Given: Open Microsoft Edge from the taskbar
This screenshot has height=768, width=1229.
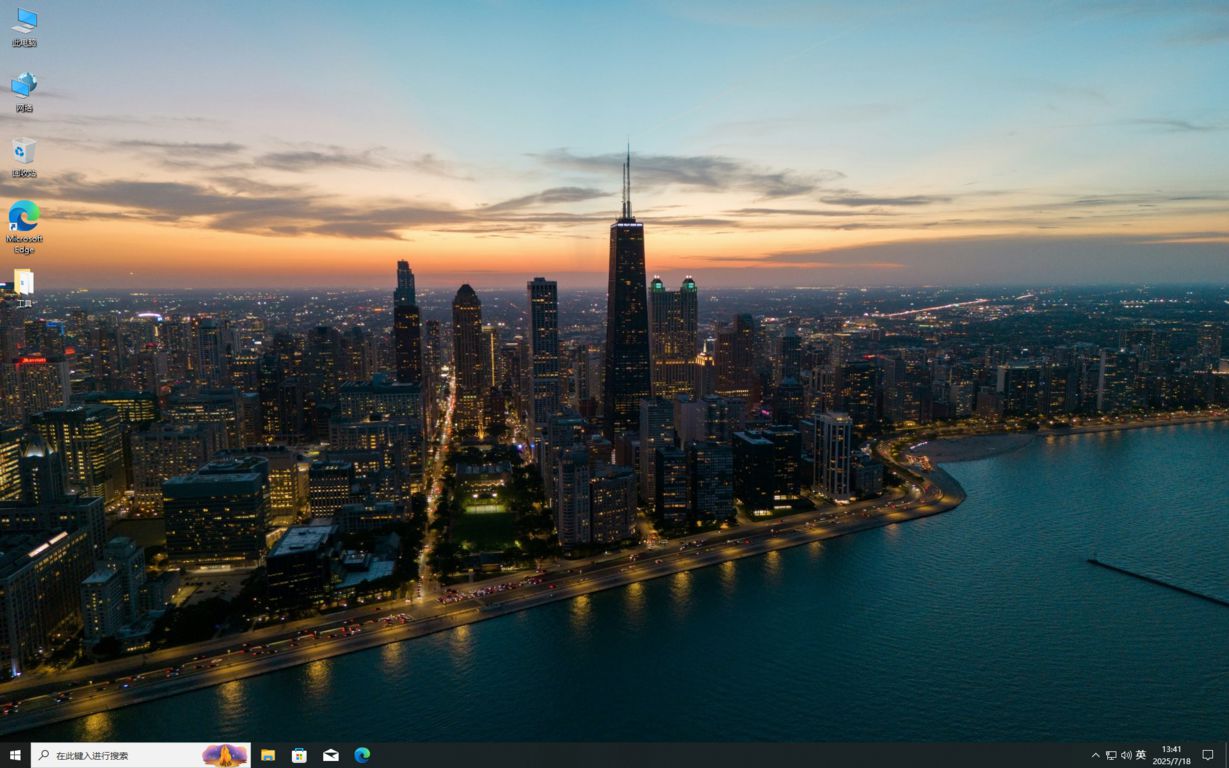Looking at the screenshot, I should point(361,755).
